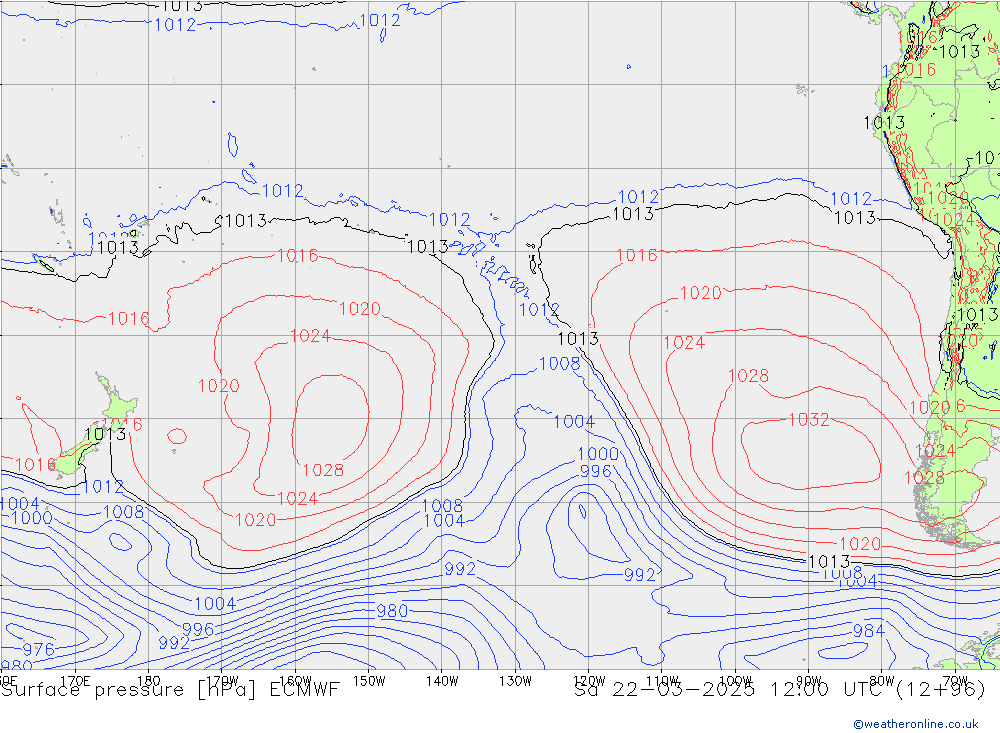
Task: Select the 100W longitude label
Action: pyautogui.click(x=735, y=681)
